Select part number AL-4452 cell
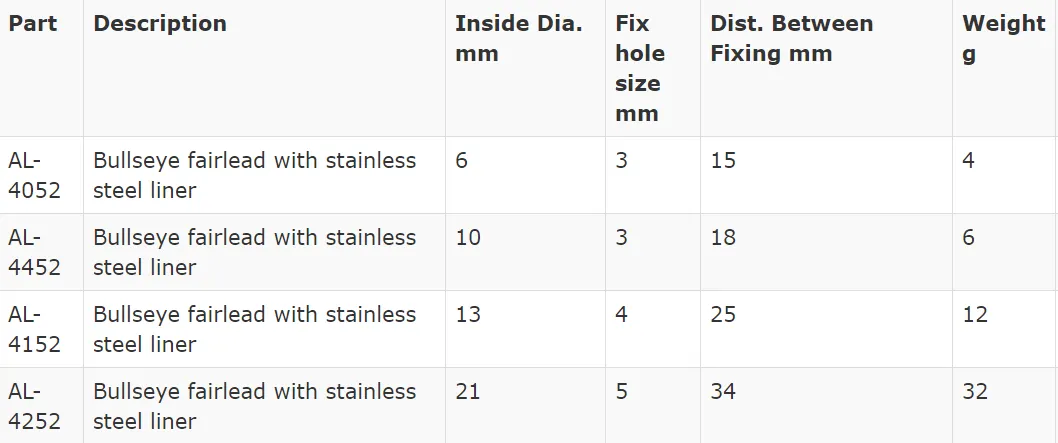The height and width of the screenshot is (443, 1058). point(34,252)
